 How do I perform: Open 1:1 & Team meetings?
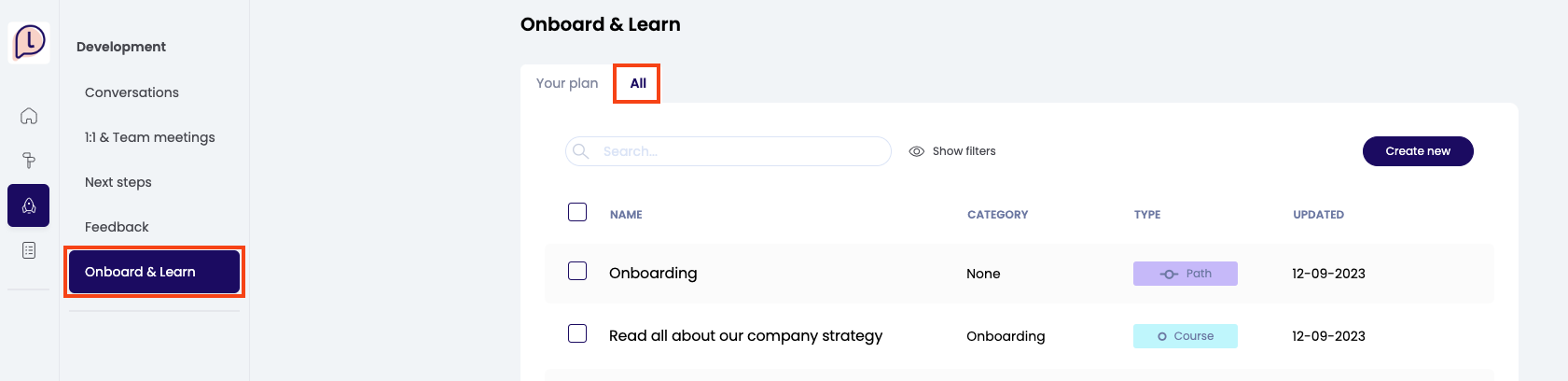coord(150,137)
